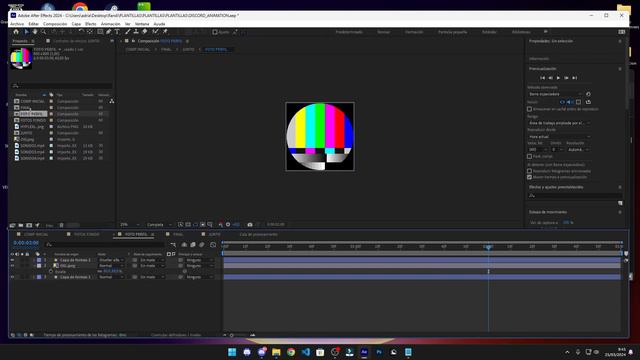Viewport: 640px width, 360px height.
Task: Open the graph editor icon in timeline
Action: [213, 244]
